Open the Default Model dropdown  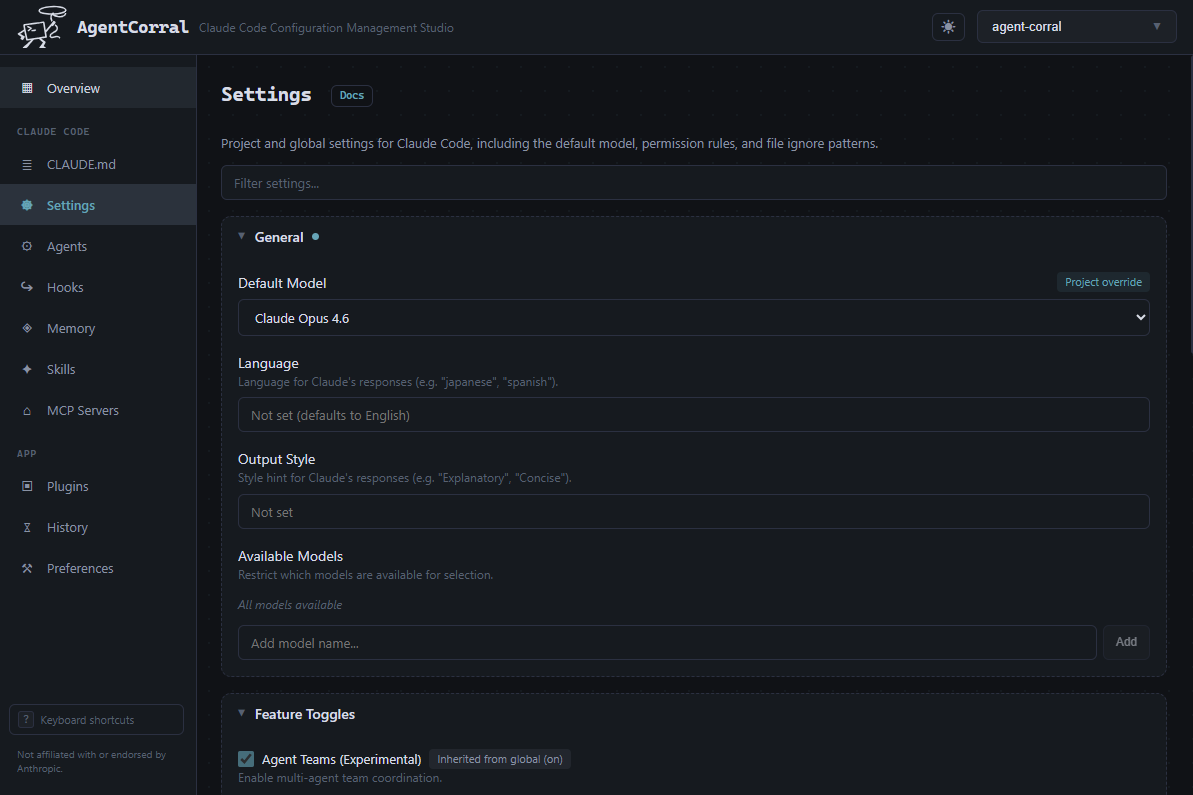(x=693, y=318)
